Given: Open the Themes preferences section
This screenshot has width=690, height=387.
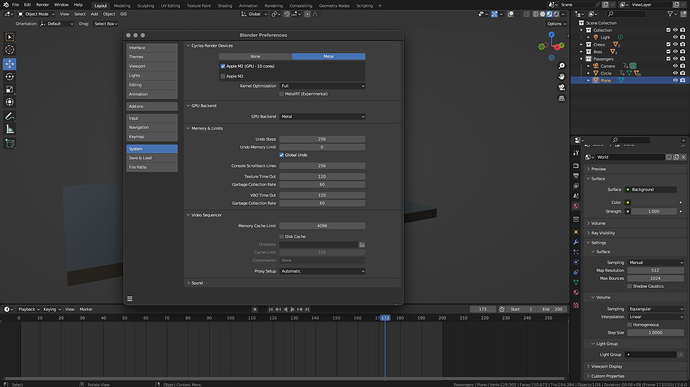Looking at the screenshot, I should 152,57.
